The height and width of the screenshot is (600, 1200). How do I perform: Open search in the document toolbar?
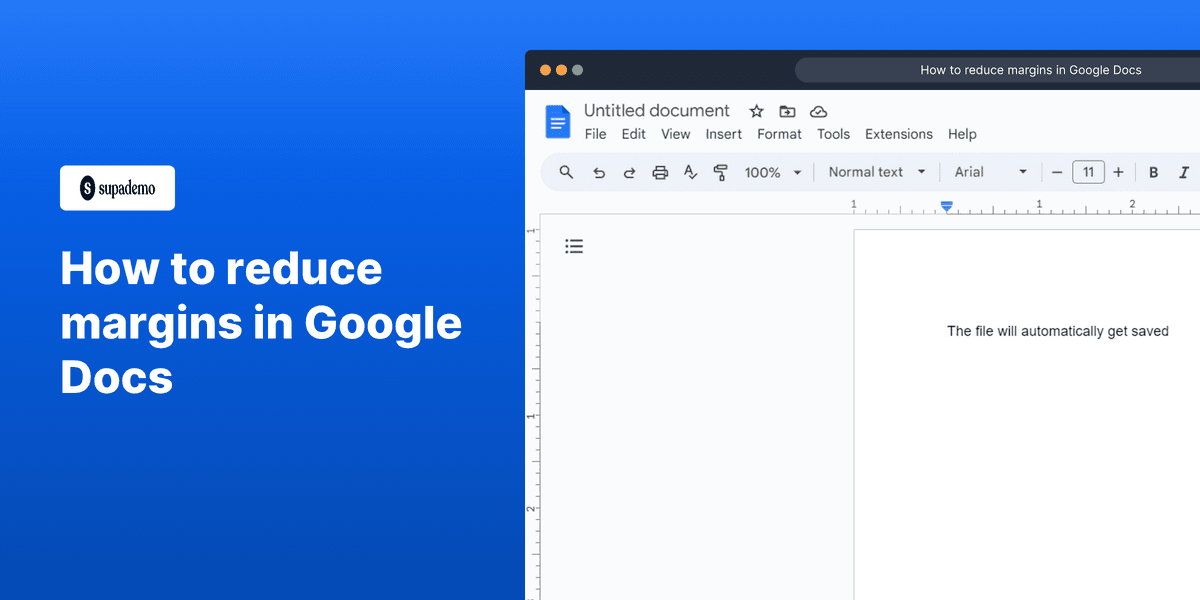(566, 172)
